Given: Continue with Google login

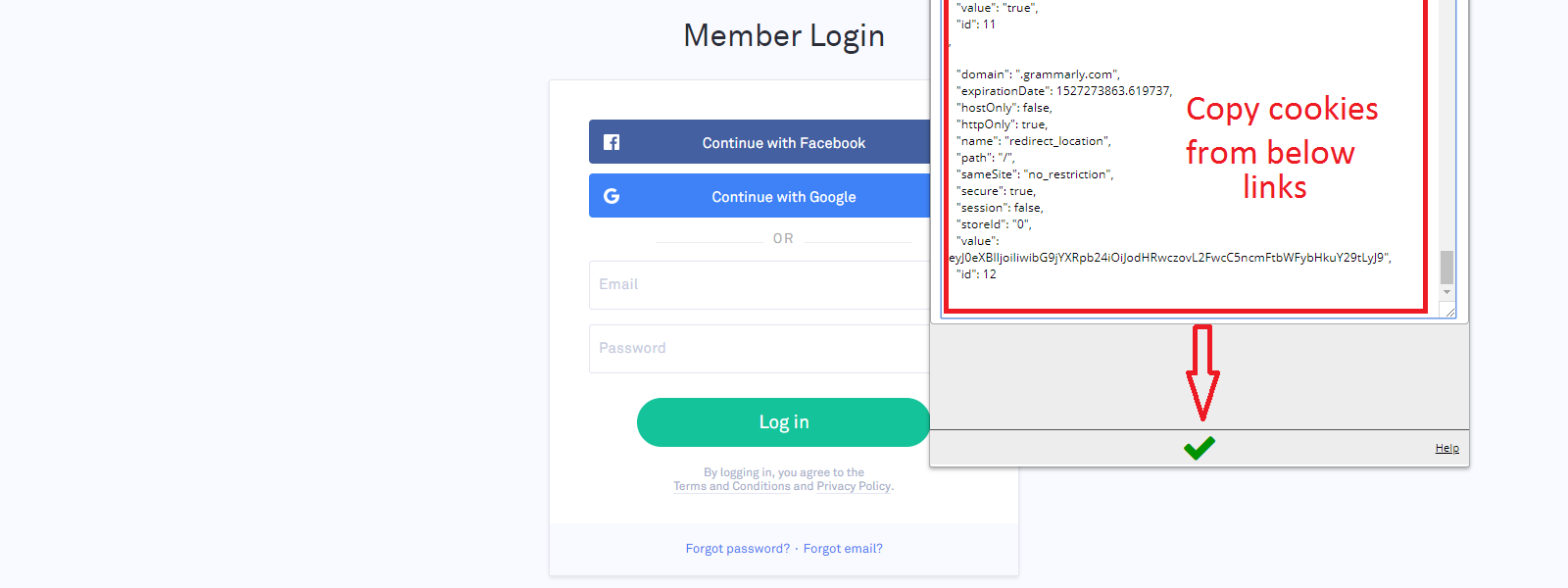Looking at the screenshot, I should (759, 196).
